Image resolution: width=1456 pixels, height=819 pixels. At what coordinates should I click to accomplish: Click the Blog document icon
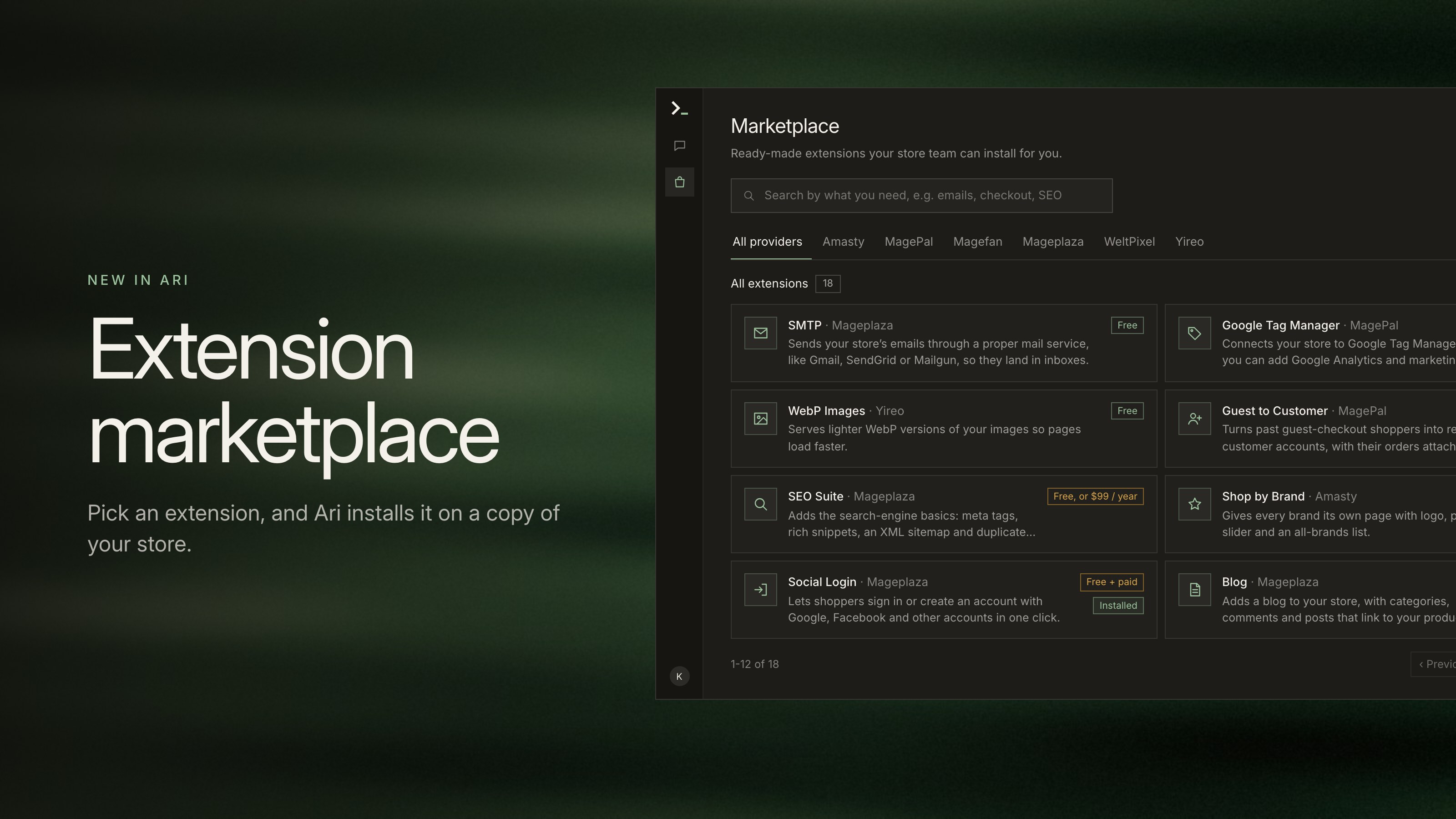pyautogui.click(x=1194, y=590)
